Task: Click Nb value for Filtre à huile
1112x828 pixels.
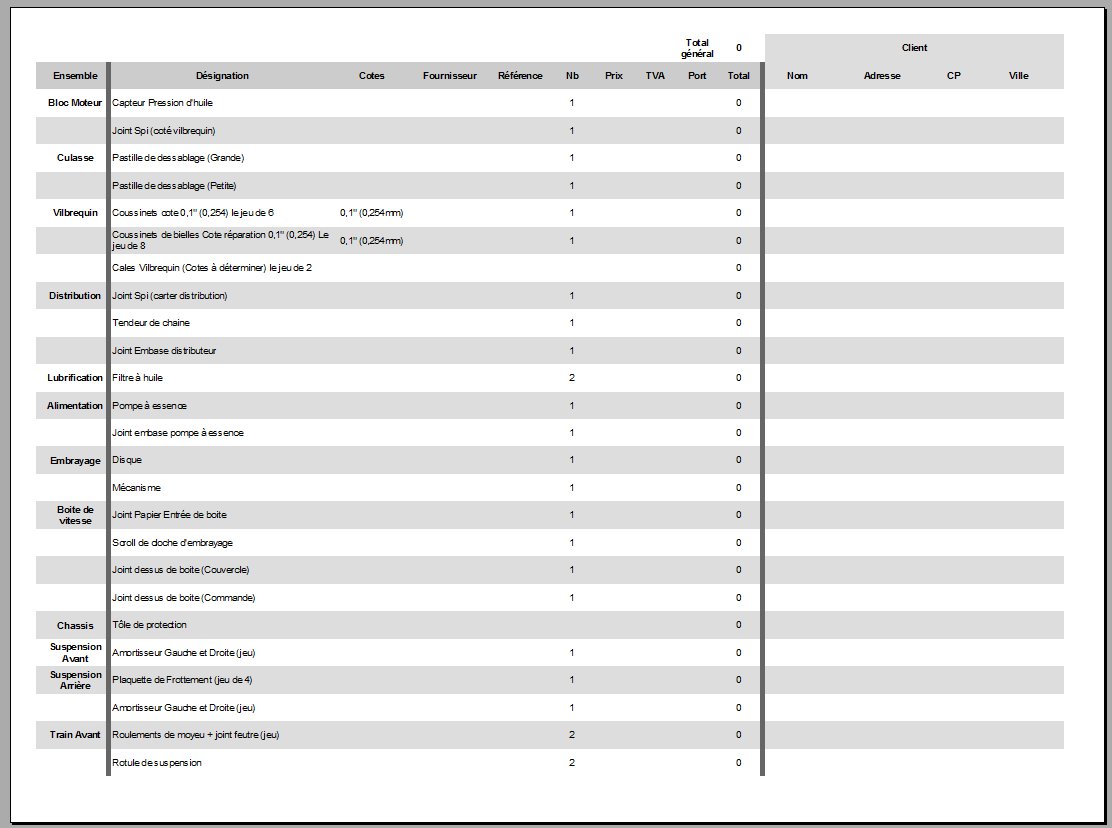Action: click(x=572, y=378)
